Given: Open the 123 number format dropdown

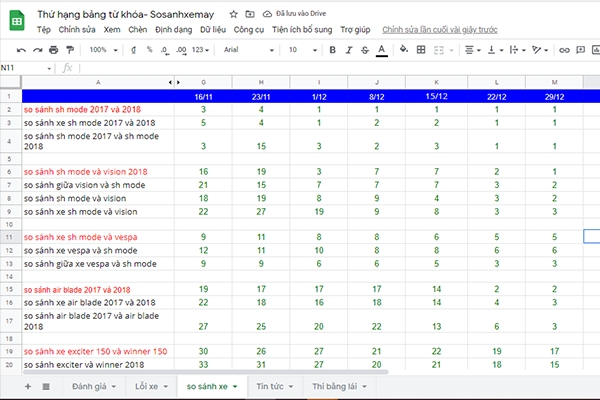Looking at the screenshot, I should click(201, 50).
